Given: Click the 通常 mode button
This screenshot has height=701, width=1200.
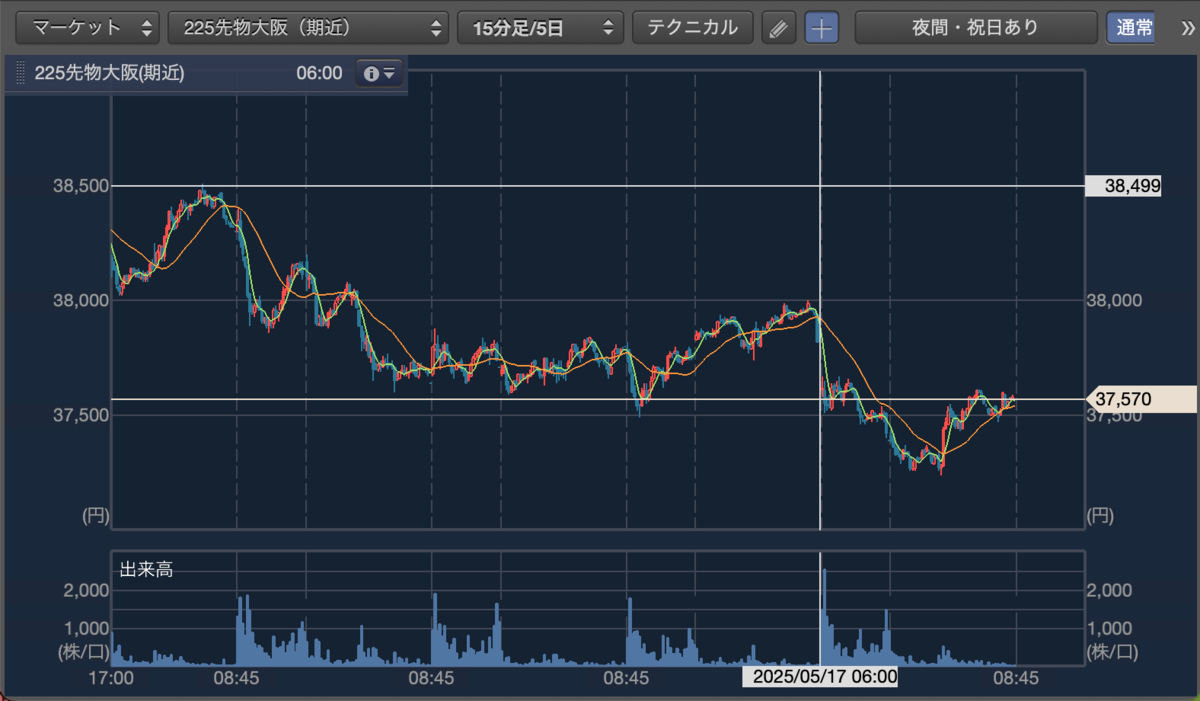Looking at the screenshot, I should 1130,28.
